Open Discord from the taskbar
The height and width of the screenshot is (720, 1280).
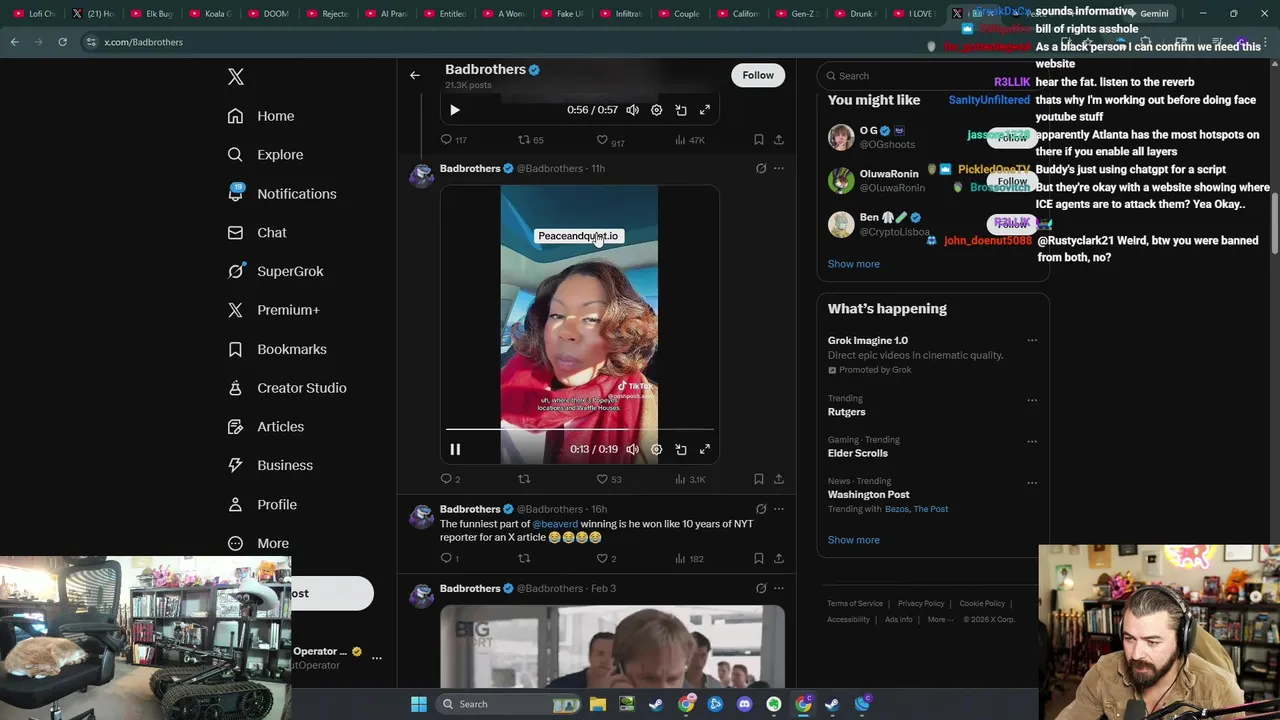pos(744,704)
